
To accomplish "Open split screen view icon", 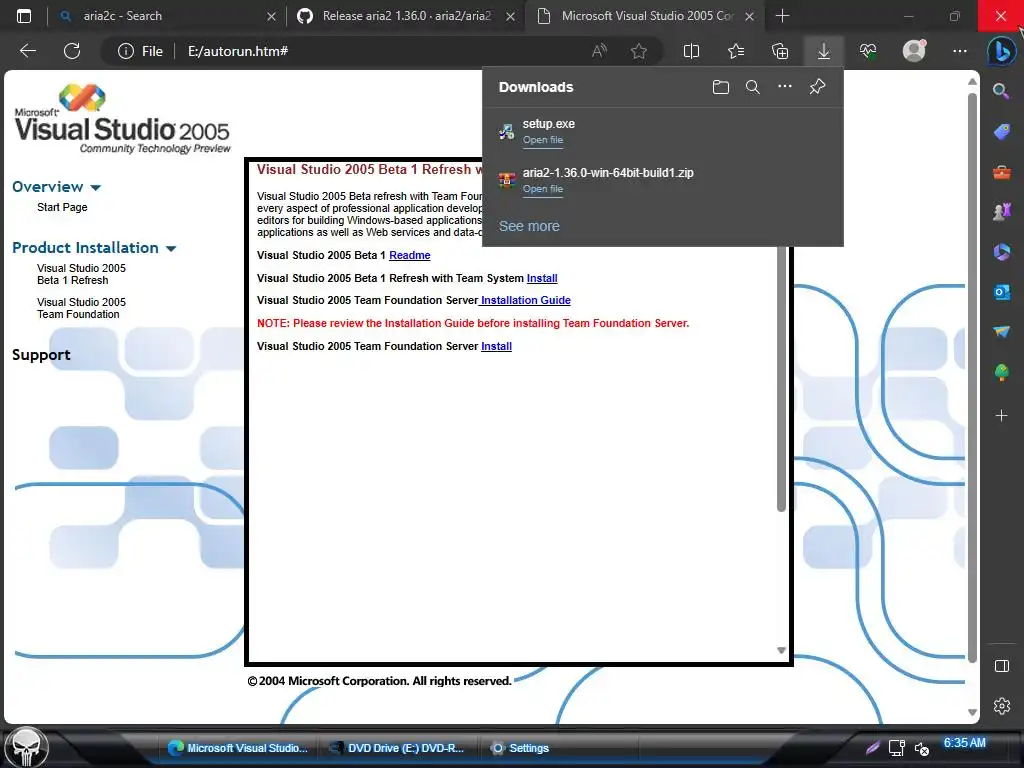I will (x=691, y=51).
